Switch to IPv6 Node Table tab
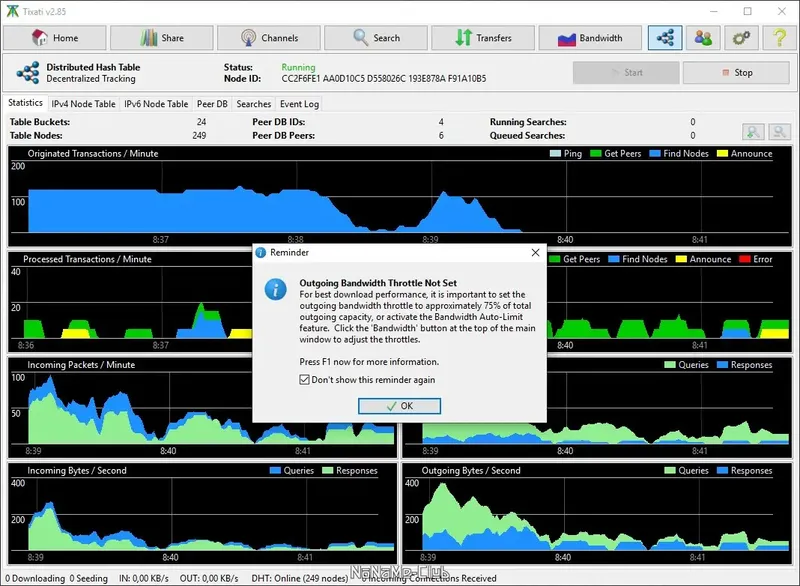The width and height of the screenshot is (800, 586). point(156,104)
